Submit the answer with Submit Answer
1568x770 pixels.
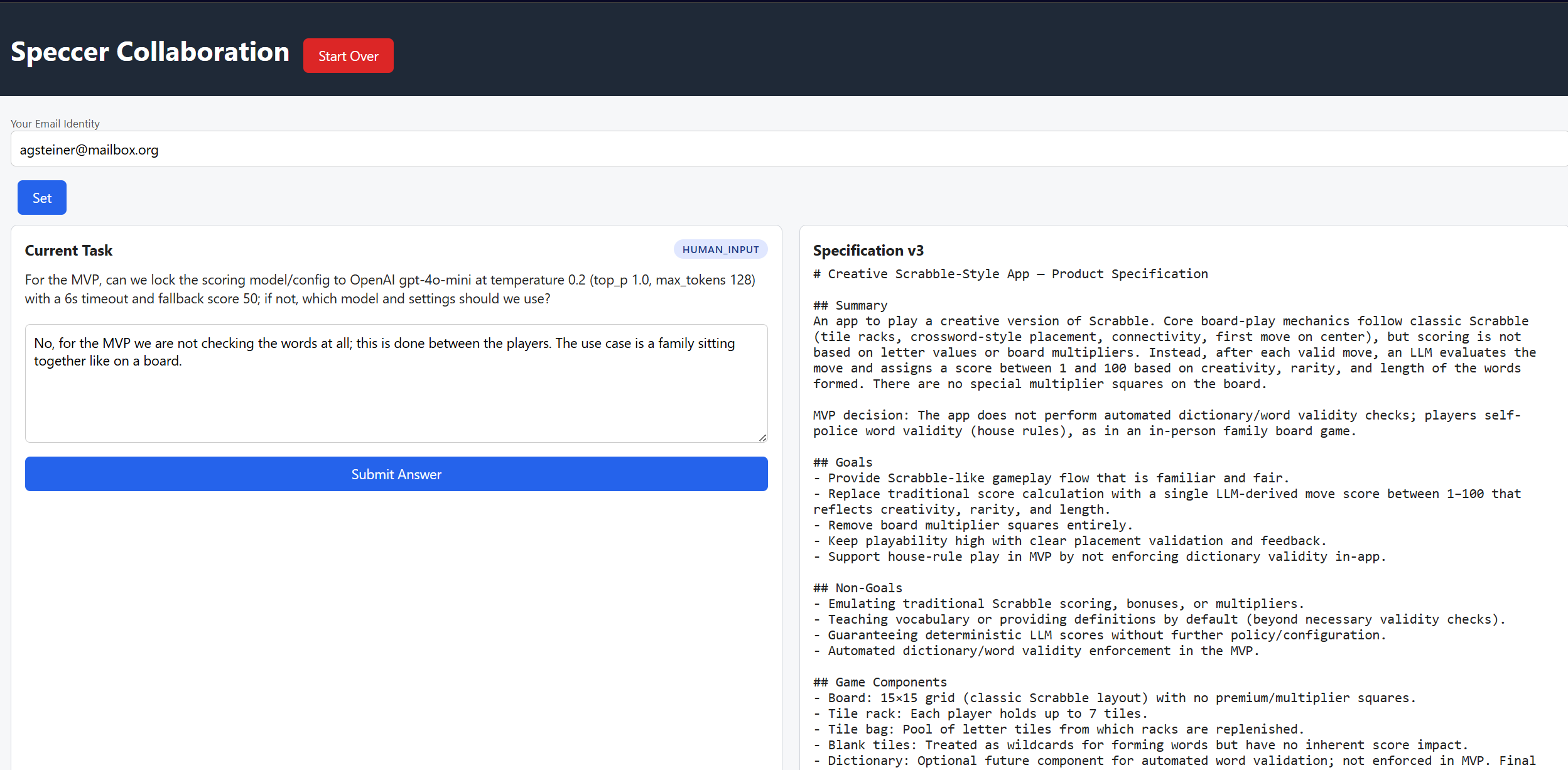(x=396, y=474)
